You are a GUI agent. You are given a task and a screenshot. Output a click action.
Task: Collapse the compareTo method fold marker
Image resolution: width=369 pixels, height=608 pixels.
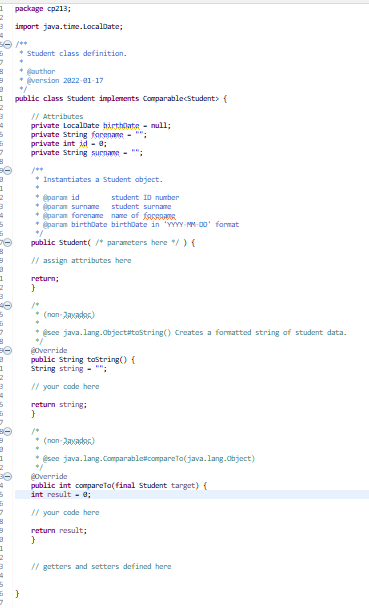coord(7,477)
